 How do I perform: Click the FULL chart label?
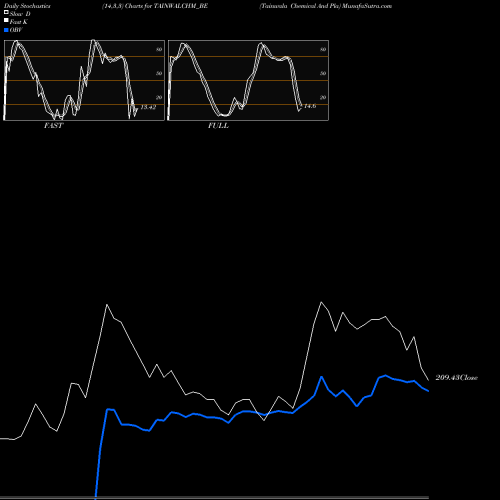[x=218, y=126]
